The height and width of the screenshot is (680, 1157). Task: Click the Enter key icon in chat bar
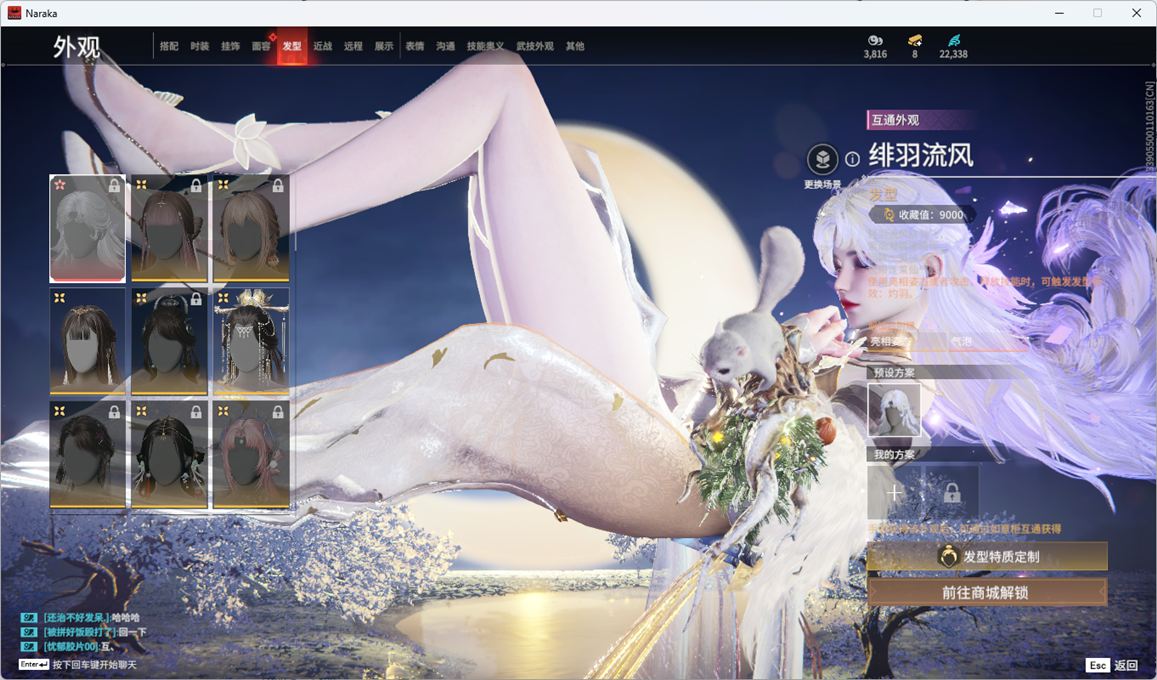[x=34, y=664]
